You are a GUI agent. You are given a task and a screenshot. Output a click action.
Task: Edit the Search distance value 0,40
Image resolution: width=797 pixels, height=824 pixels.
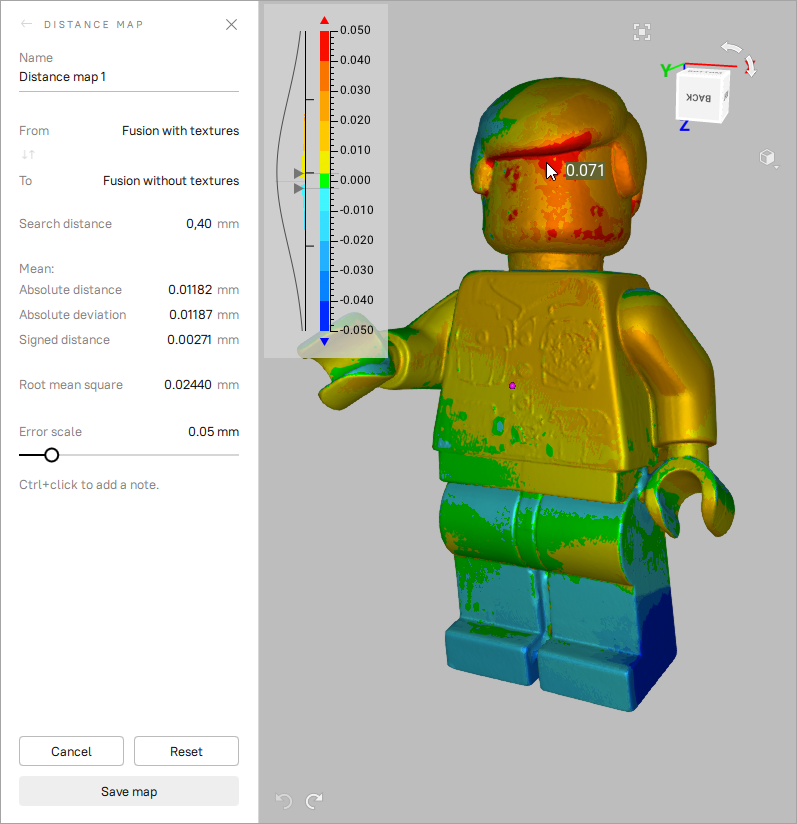(199, 223)
